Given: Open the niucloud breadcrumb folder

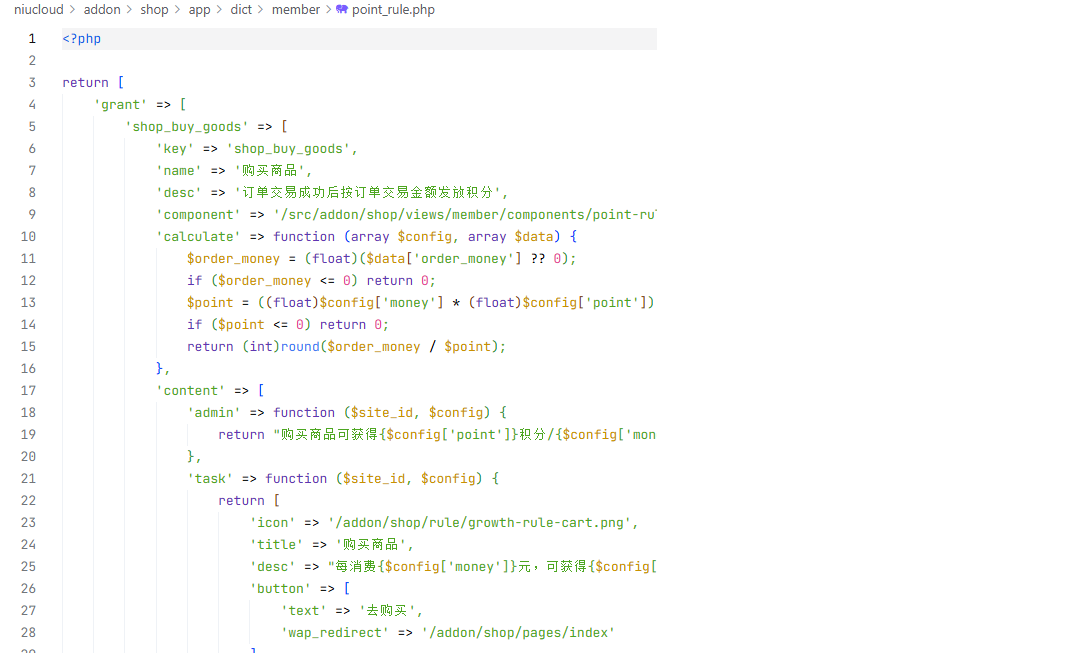Looking at the screenshot, I should pyautogui.click(x=38, y=10).
